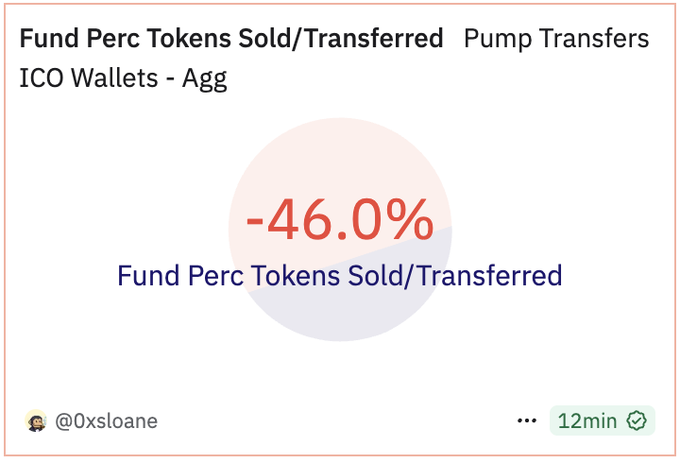Click the blue Fund Perc Tokens Sold/Transferred label

(340, 275)
